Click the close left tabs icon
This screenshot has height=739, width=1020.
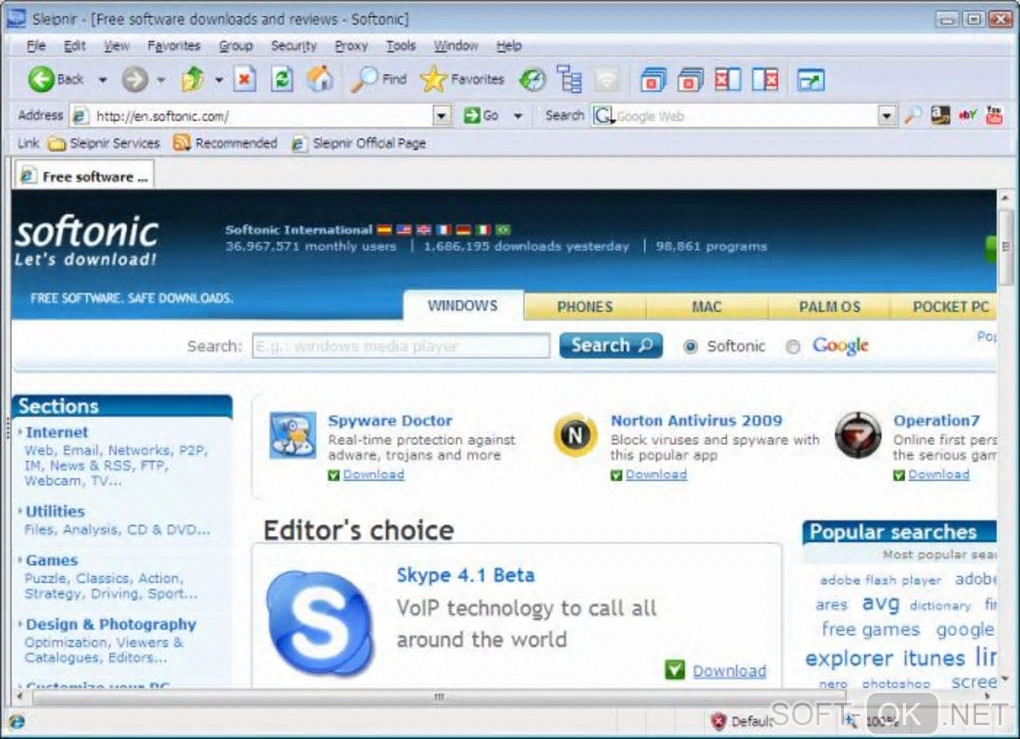(x=727, y=80)
